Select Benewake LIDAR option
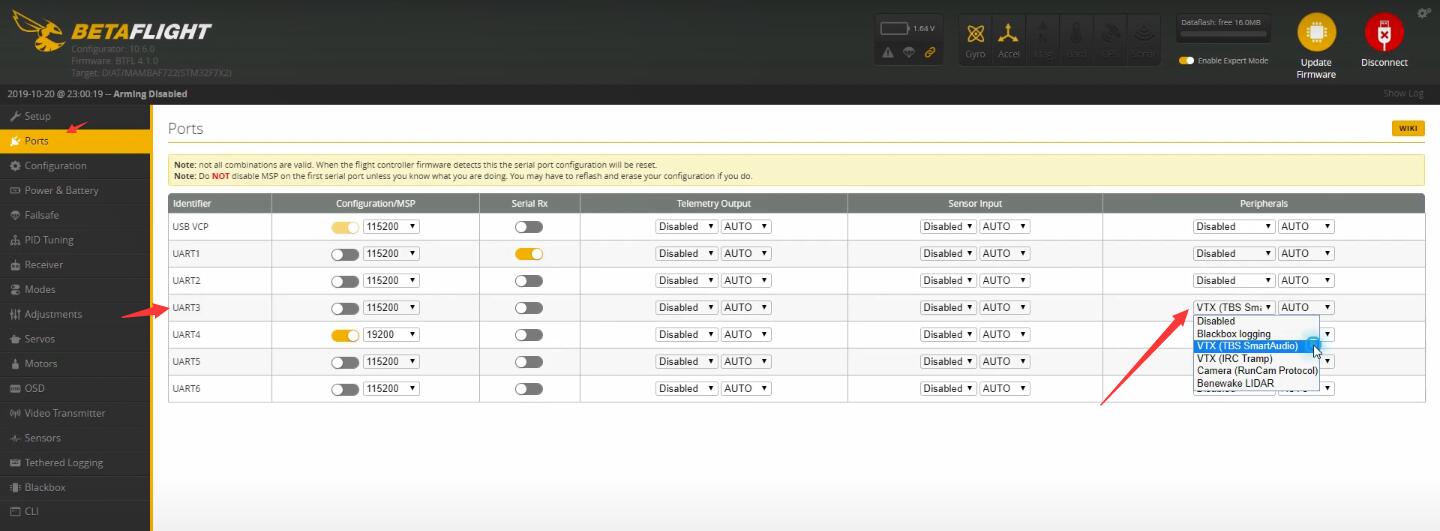Screen dimensions: 1440x531 (x=1256, y=383)
